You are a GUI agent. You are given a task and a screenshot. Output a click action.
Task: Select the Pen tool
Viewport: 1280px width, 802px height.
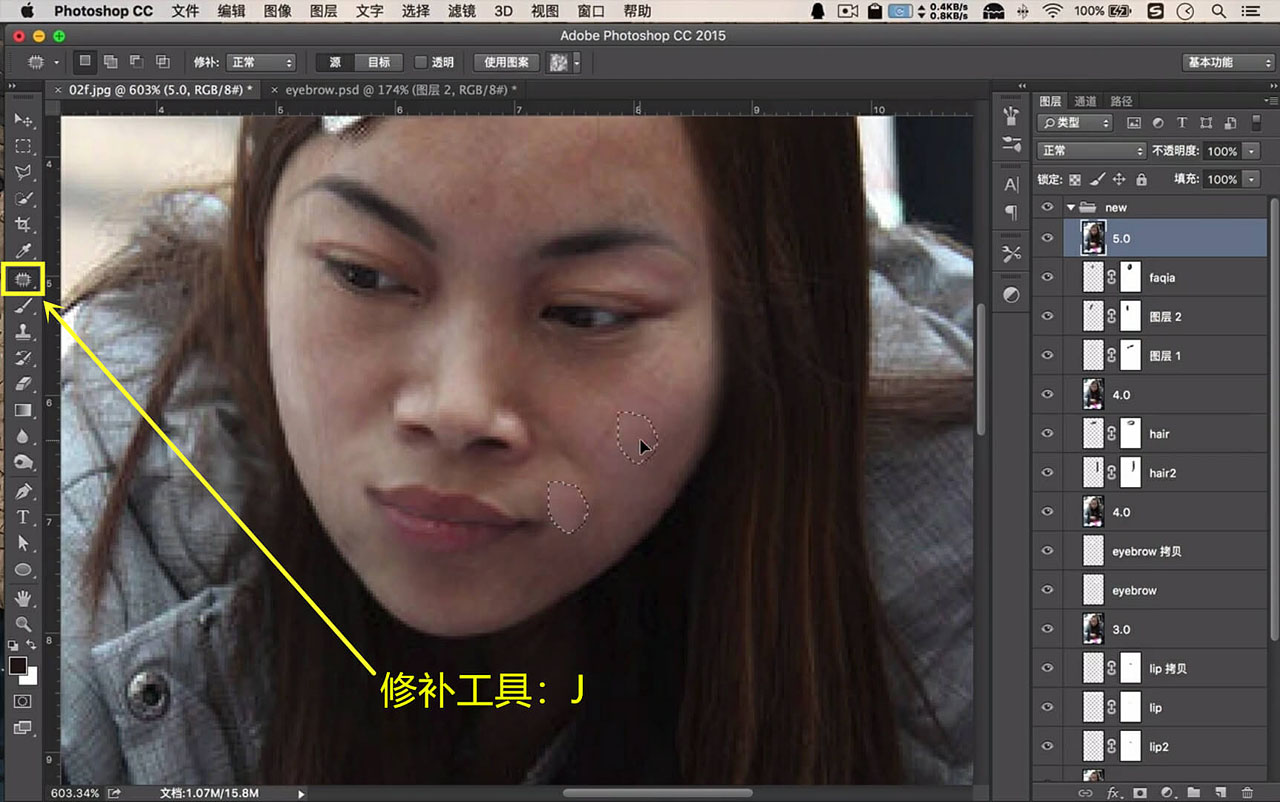[23, 491]
